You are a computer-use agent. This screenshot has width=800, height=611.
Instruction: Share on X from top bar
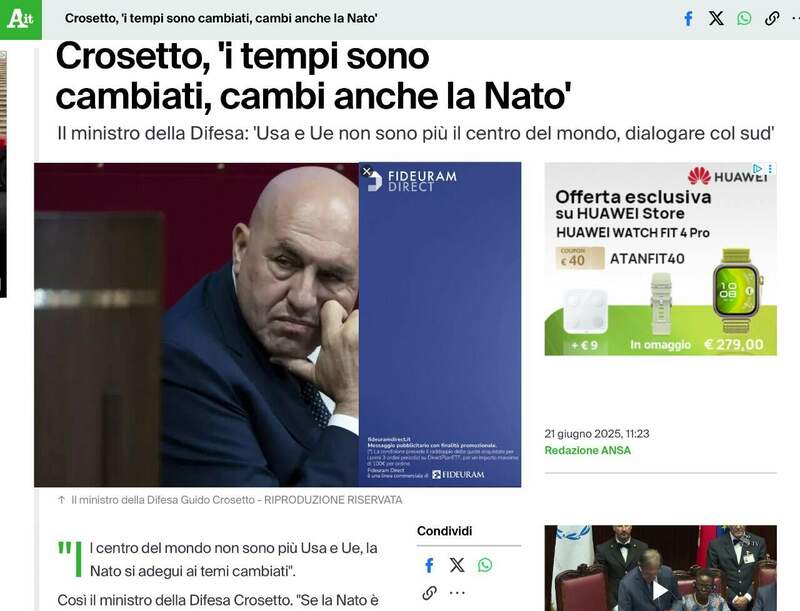click(x=716, y=19)
